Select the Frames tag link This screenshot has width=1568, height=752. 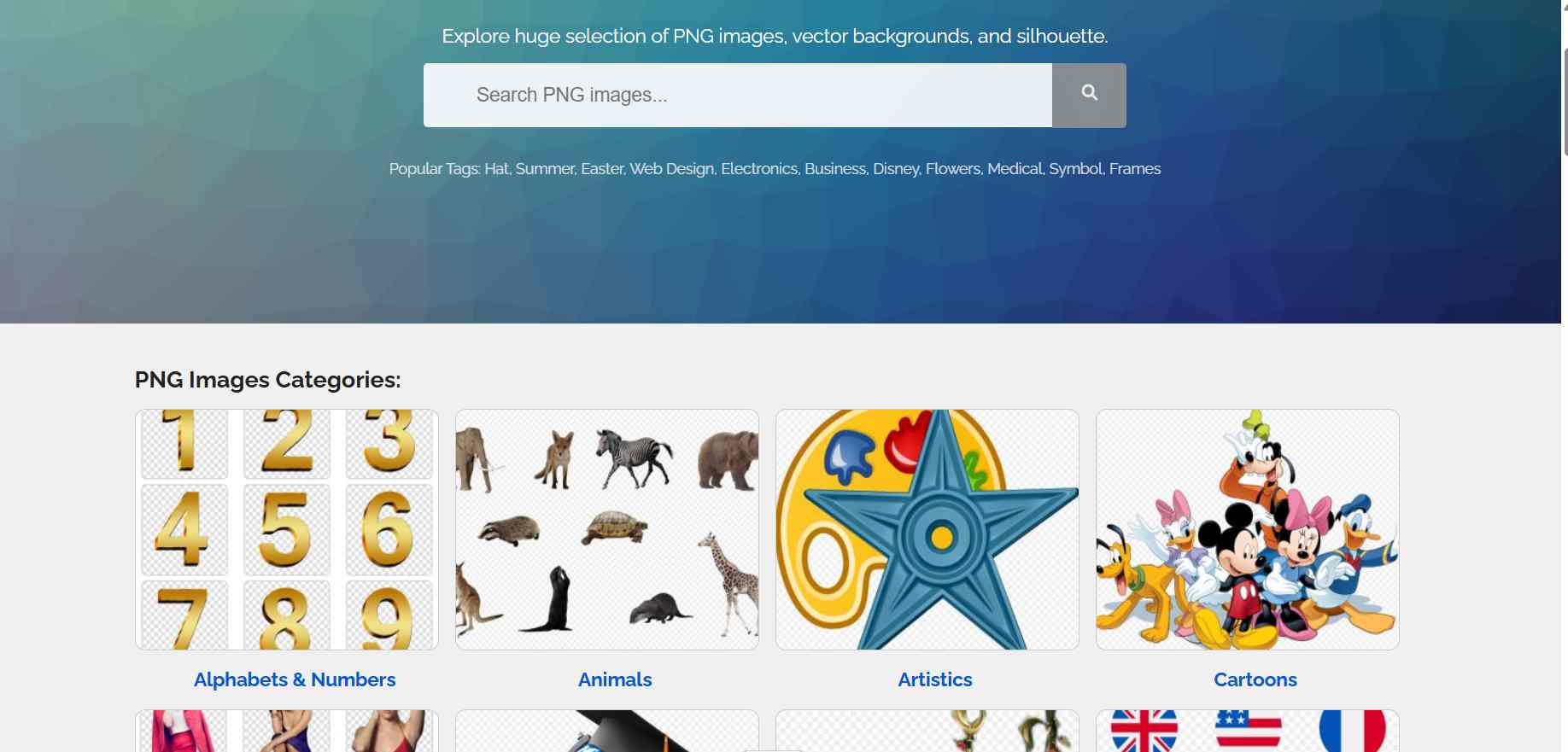tap(1135, 169)
